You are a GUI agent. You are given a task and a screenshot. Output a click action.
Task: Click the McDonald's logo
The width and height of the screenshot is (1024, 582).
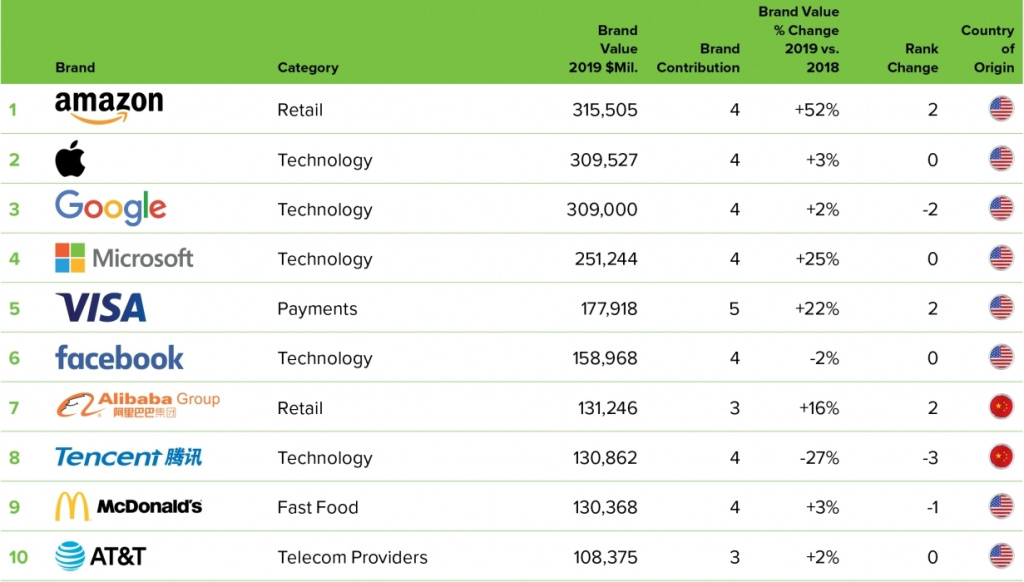pos(128,507)
